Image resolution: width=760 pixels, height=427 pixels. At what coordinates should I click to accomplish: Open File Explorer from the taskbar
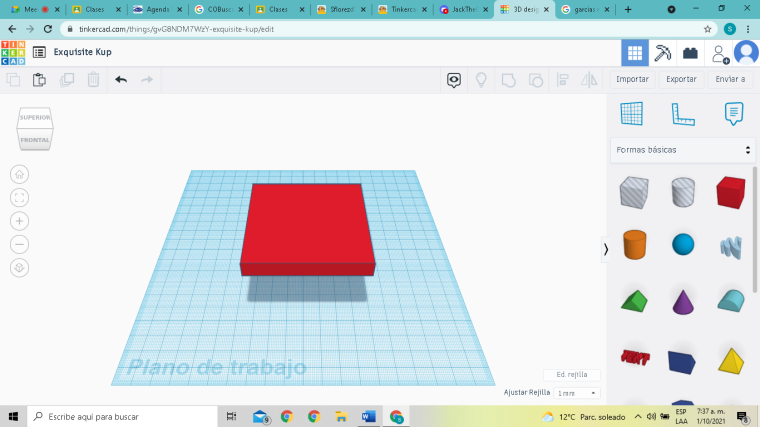(341, 416)
